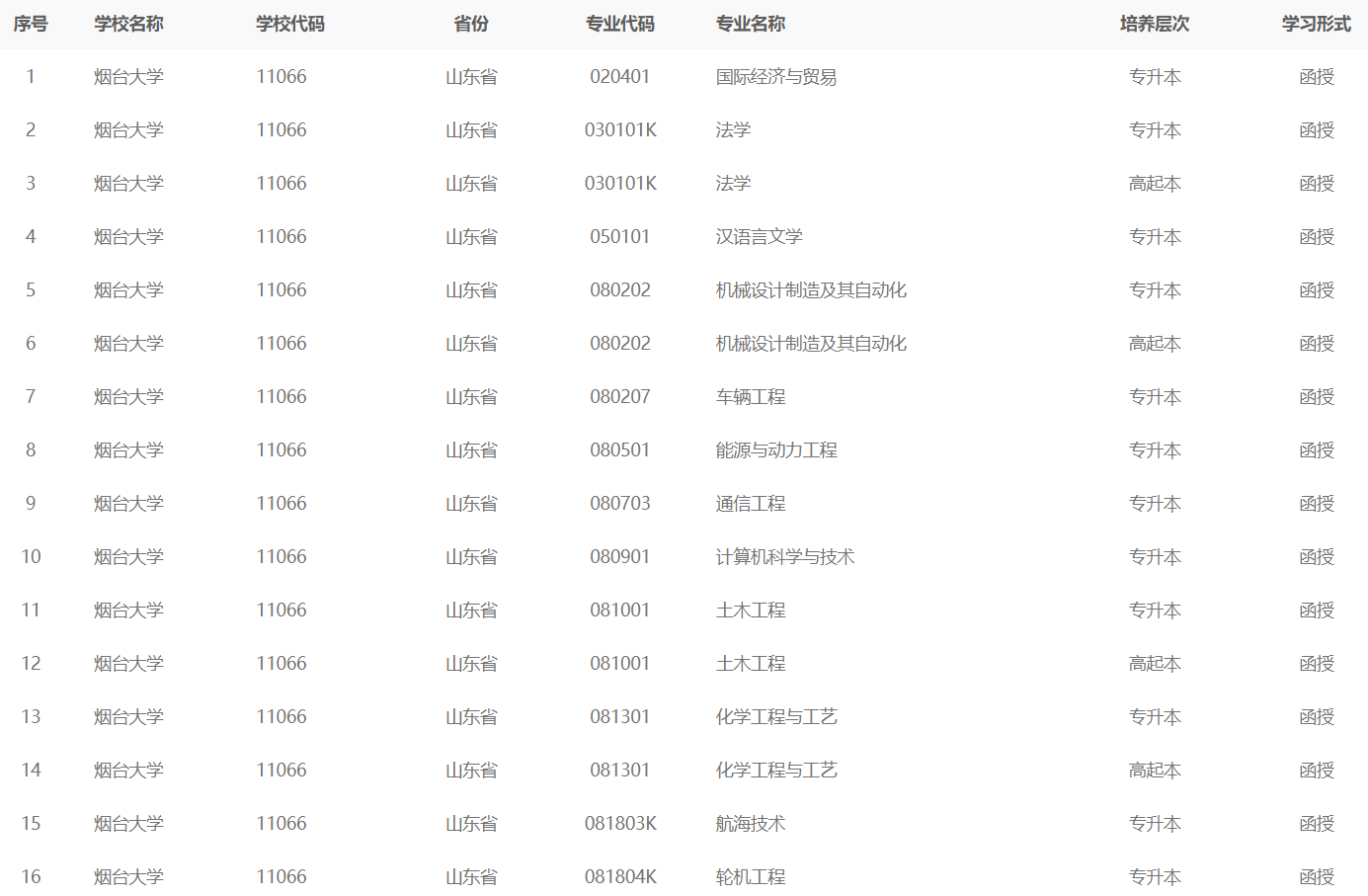Click 山东省 in row 15

tap(471, 824)
